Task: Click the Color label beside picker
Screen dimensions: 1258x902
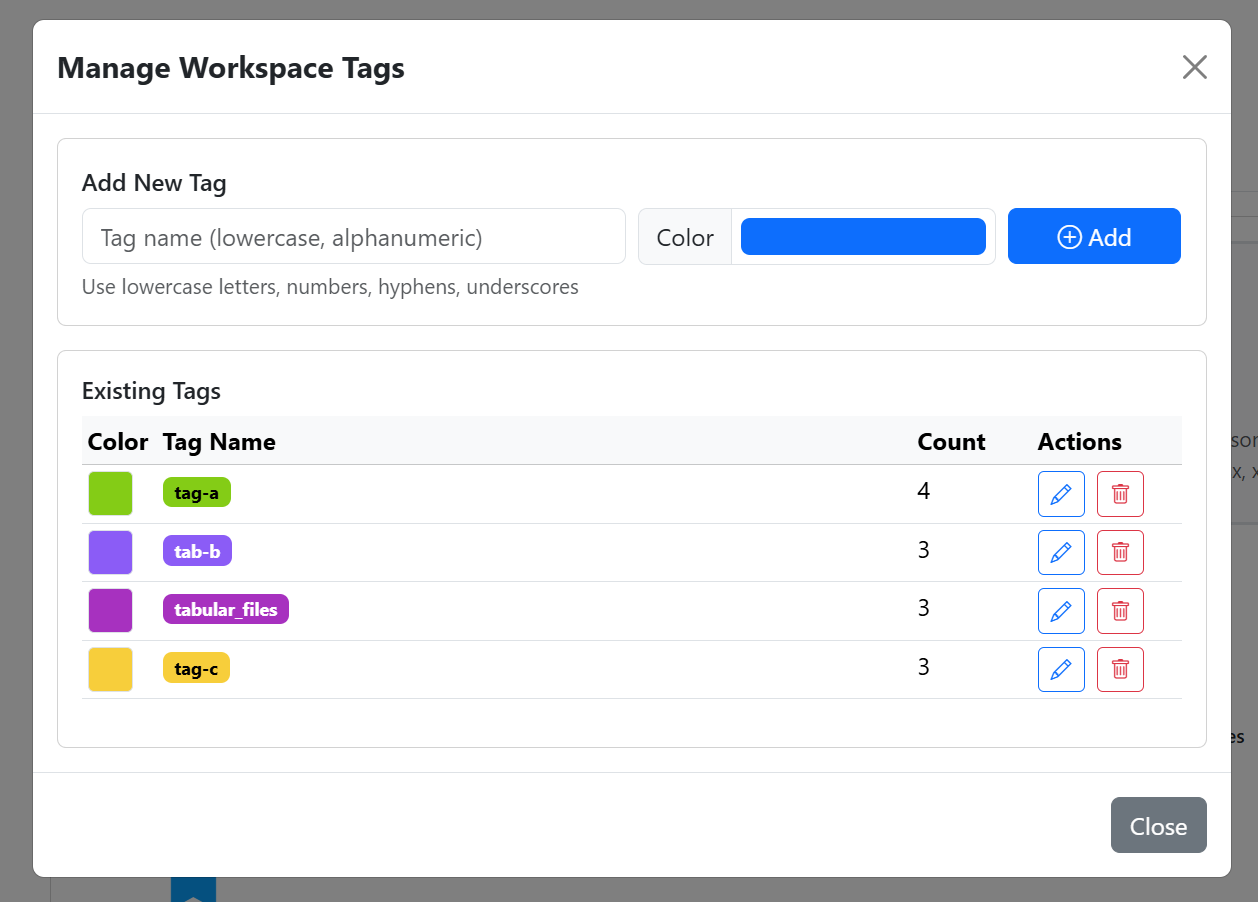Action: [x=685, y=237]
